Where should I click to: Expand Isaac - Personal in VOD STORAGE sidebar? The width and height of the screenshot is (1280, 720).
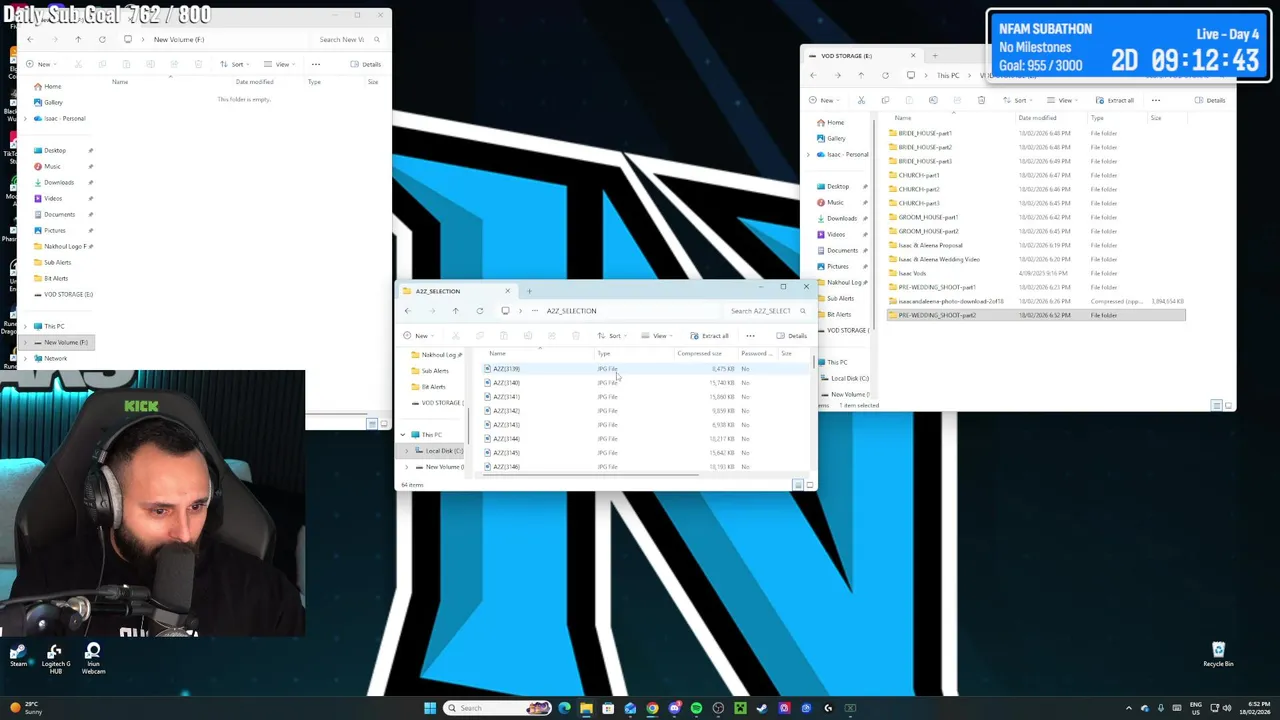coord(808,154)
